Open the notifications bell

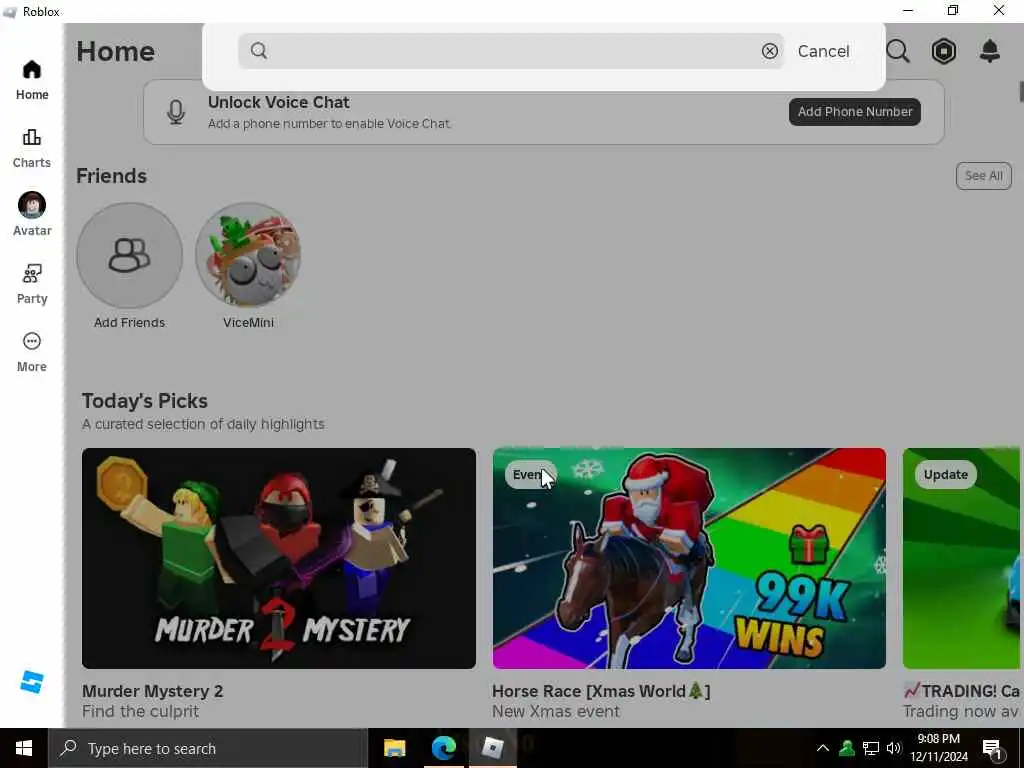coord(990,51)
